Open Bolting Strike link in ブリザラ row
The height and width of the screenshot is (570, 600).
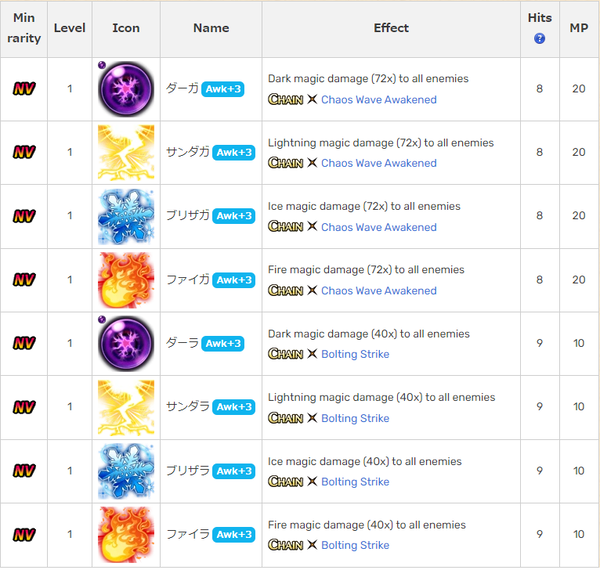tap(355, 481)
